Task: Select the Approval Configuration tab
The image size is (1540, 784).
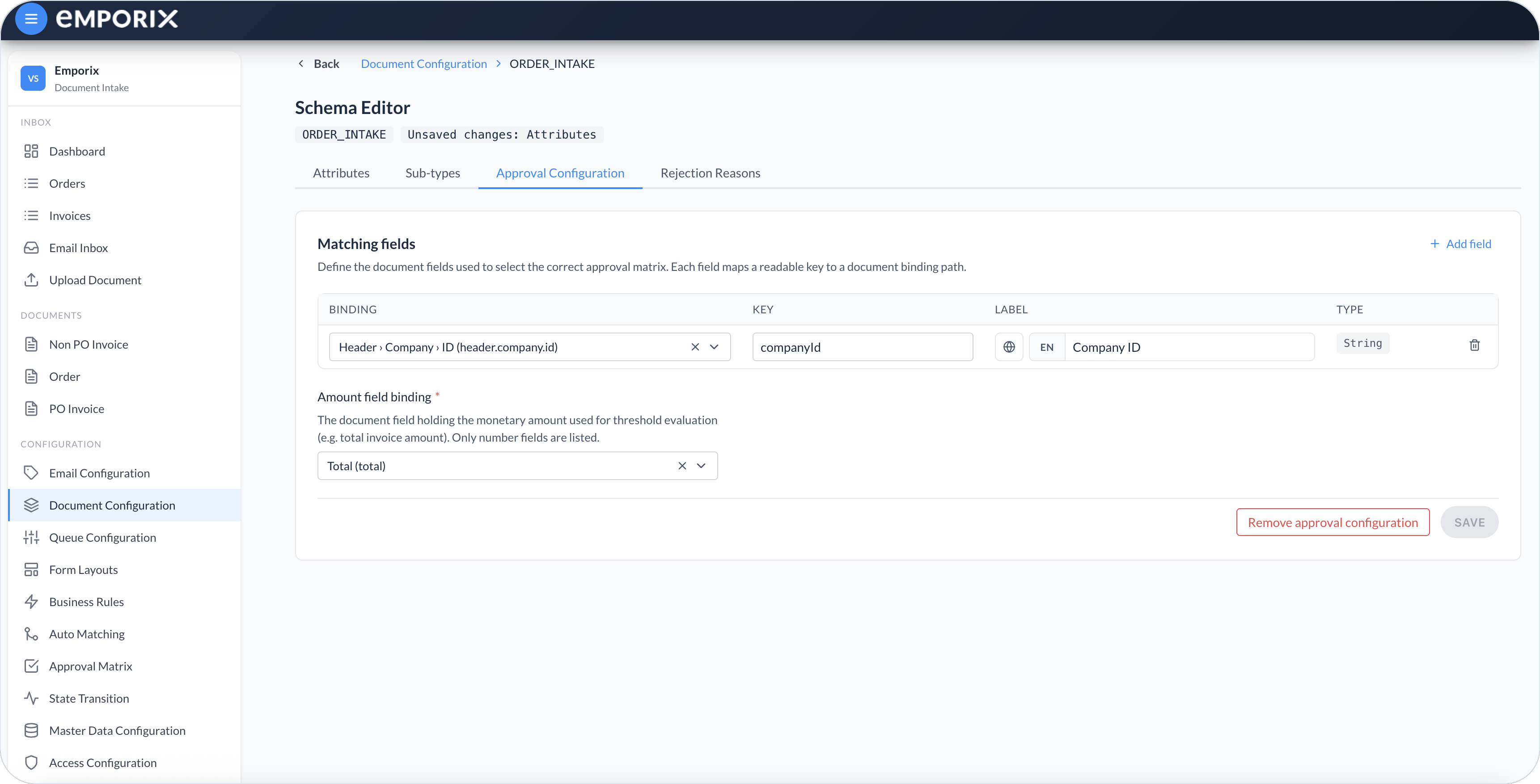Action: click(x=560, y=173)
